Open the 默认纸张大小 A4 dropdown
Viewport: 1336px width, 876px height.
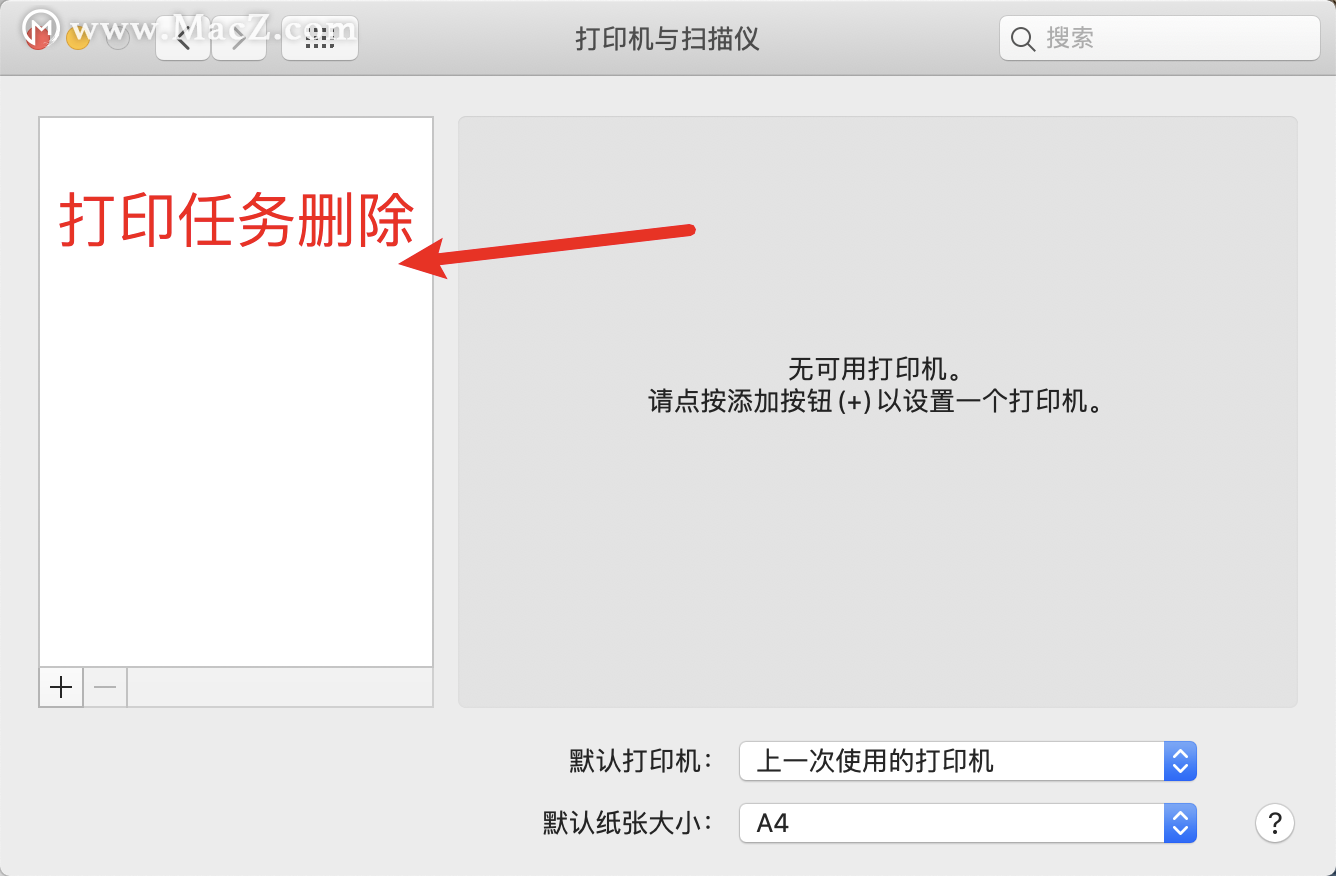968,823
